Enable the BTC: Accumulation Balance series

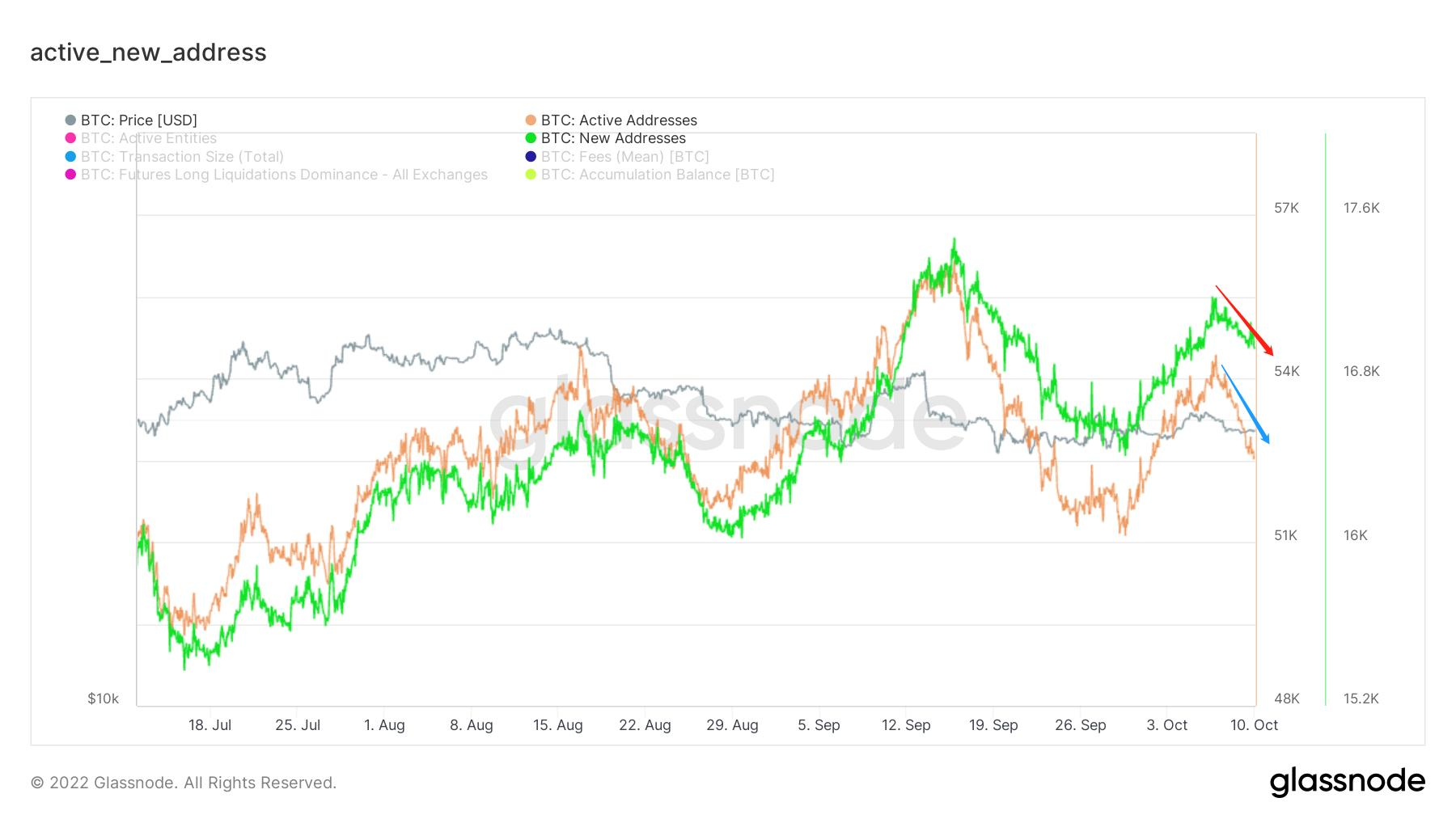pos(657,175)
